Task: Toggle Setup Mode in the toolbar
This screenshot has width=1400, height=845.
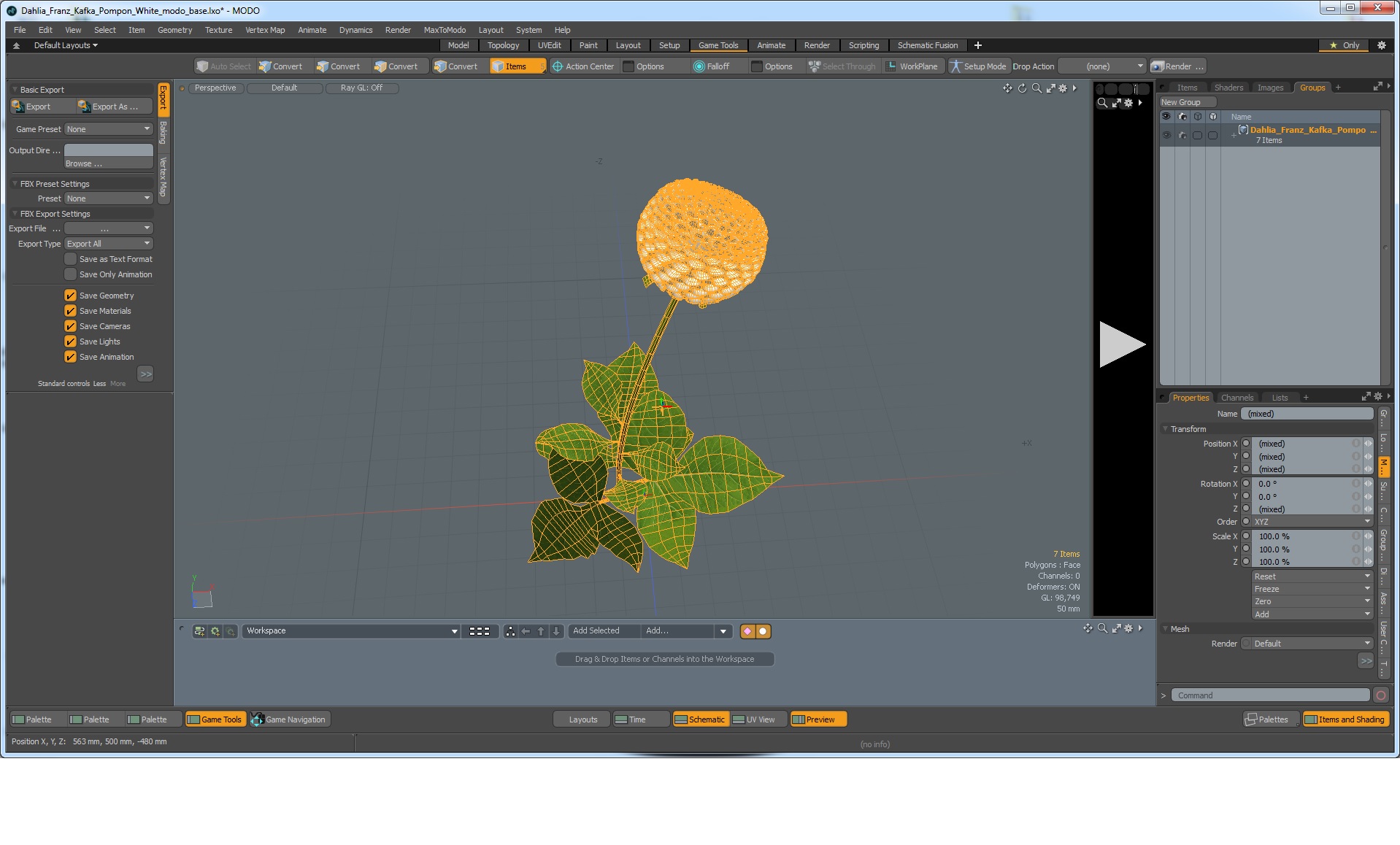Action: [978, 66]
